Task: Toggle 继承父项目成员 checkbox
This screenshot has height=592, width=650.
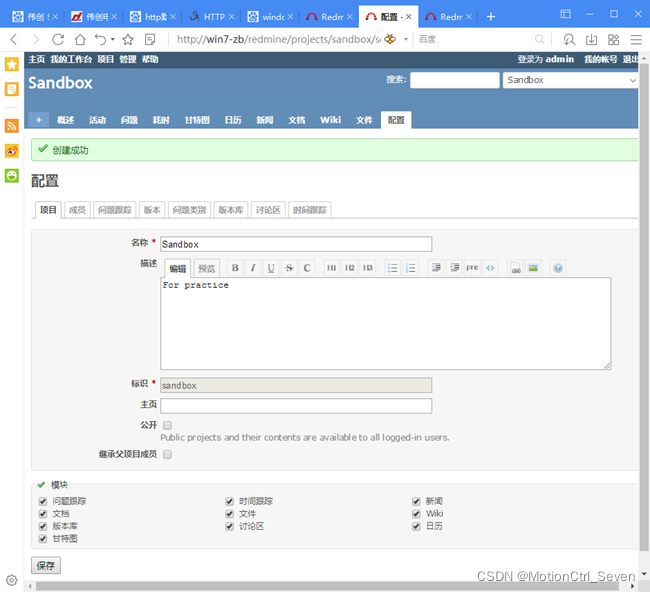Action: 167,455
